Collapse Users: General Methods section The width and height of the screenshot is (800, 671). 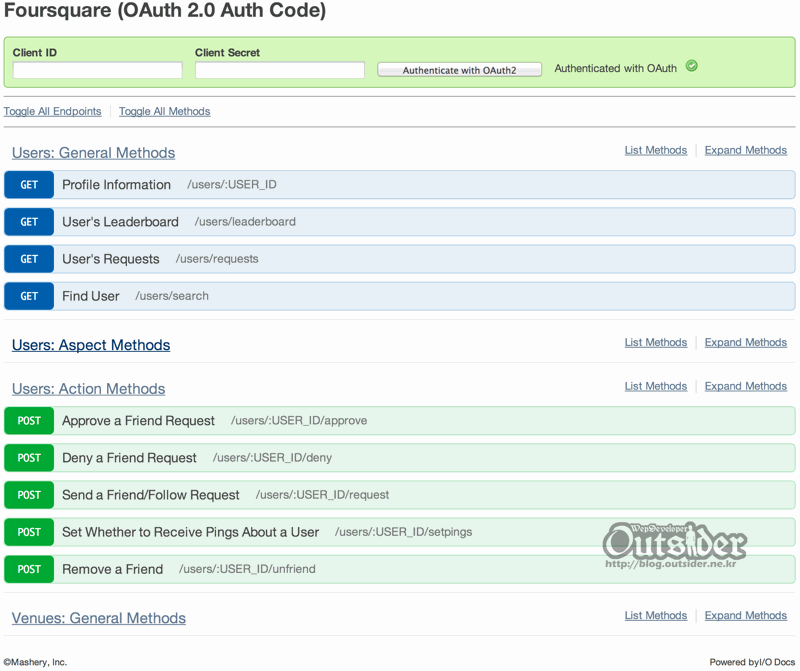pyautogui.click(x=93, y=153)
